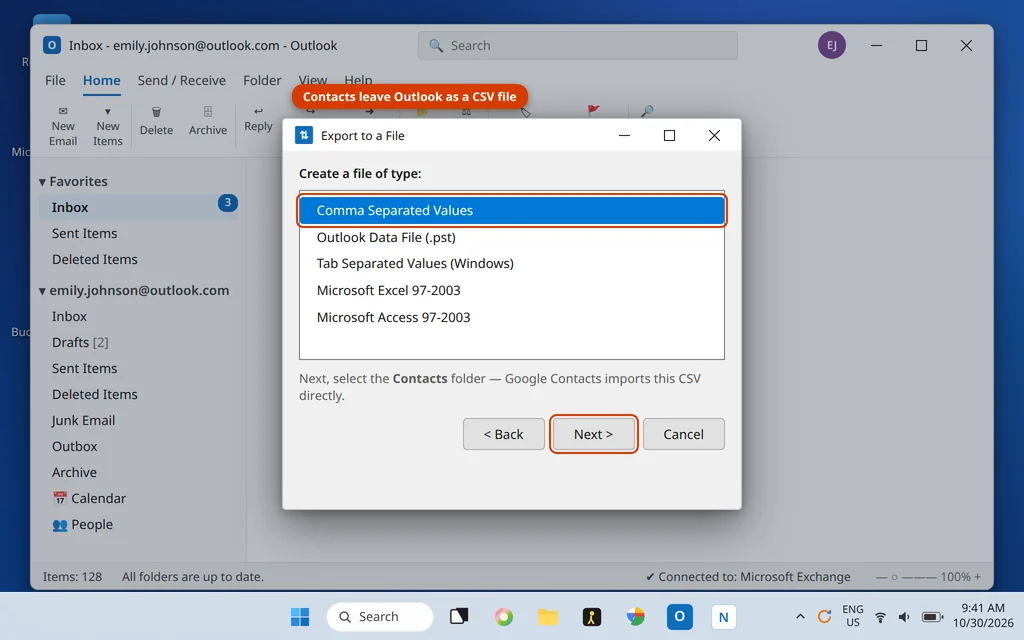Click the Cancel button in the export dialog
The height and width of the screenshot is (640, 1024).
click(684, 434)
